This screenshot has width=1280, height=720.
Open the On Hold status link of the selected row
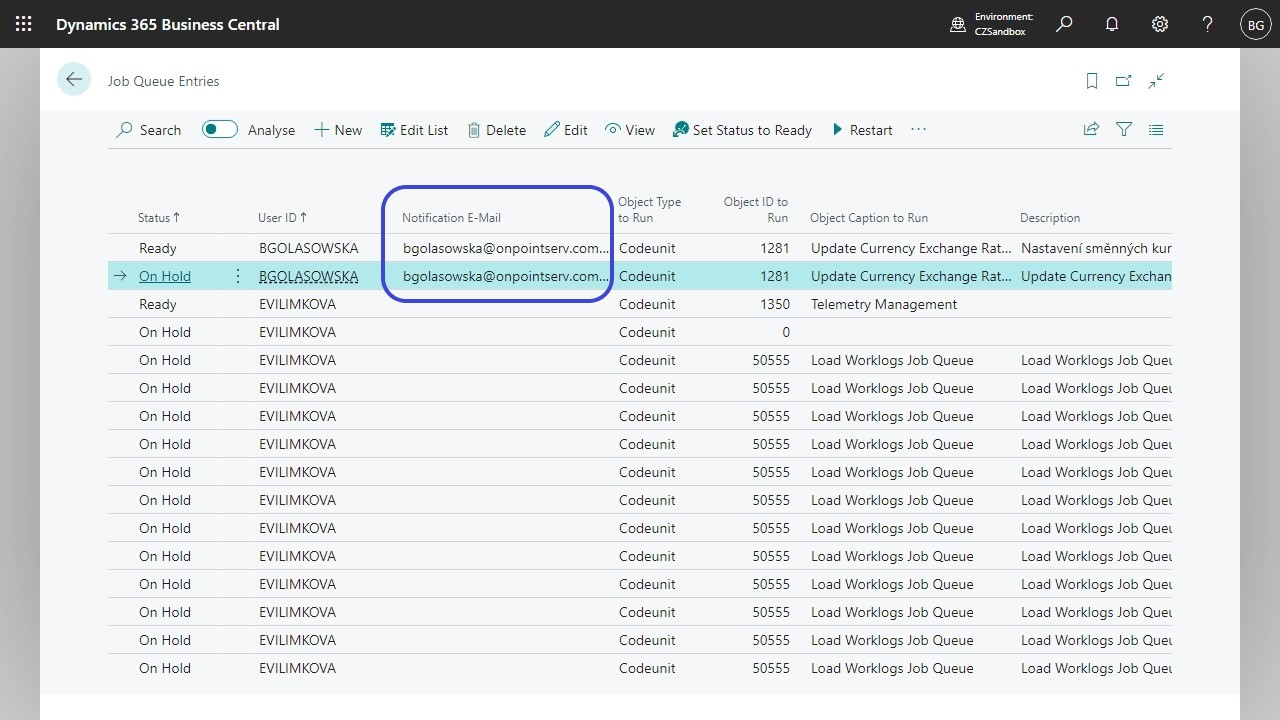click(165, 276)
